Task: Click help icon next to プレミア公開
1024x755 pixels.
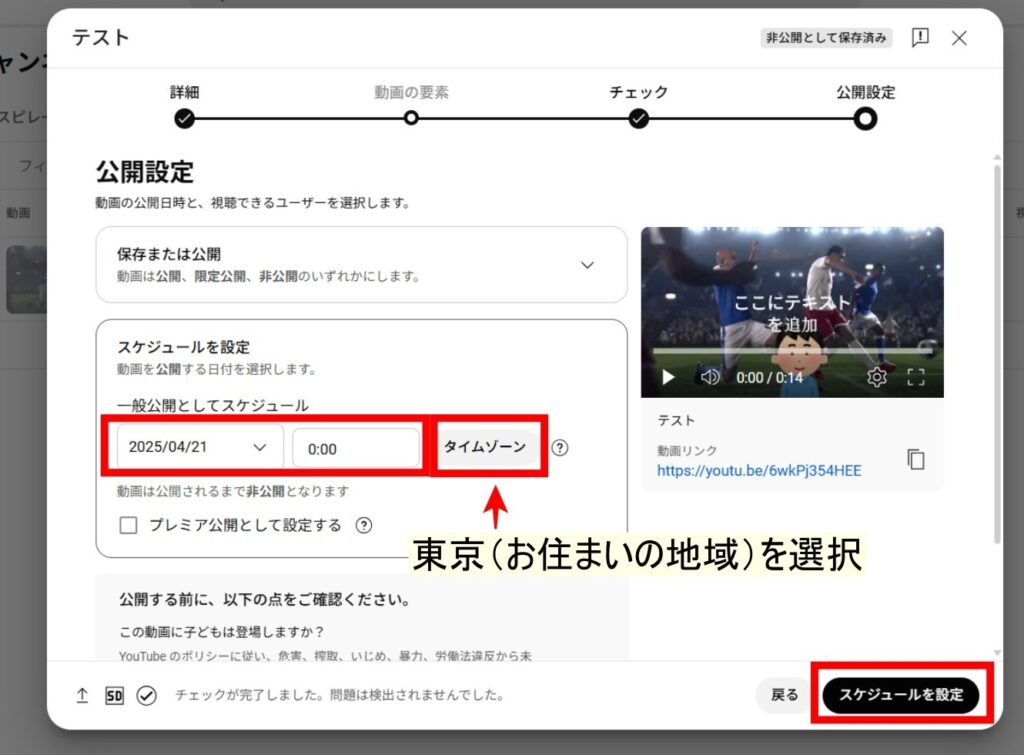Action: [364, 525]
